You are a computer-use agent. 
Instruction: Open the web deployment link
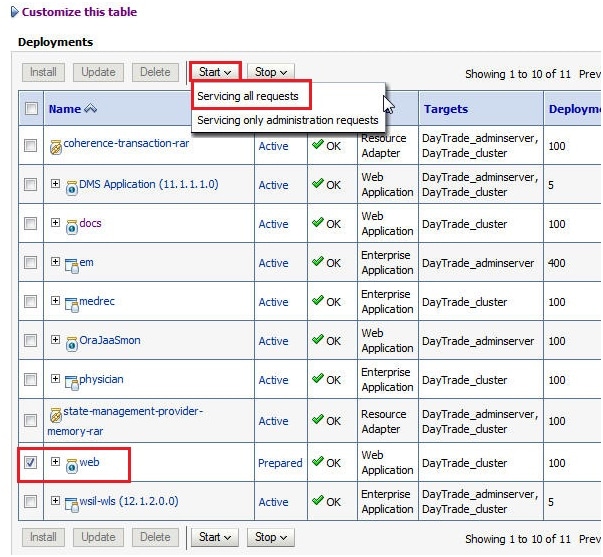pyautogui.click(x=89, y=462)
